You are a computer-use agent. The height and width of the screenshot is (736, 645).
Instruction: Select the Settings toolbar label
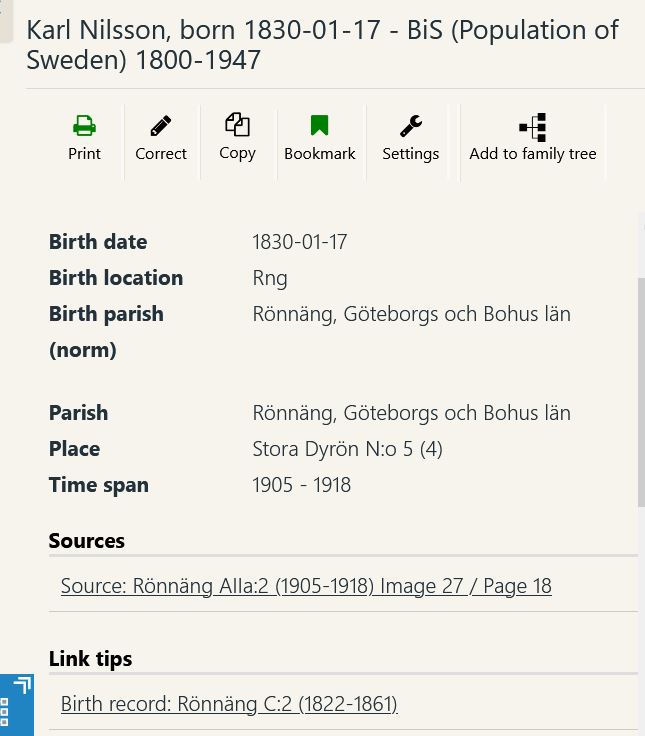(x=411, y=154)
